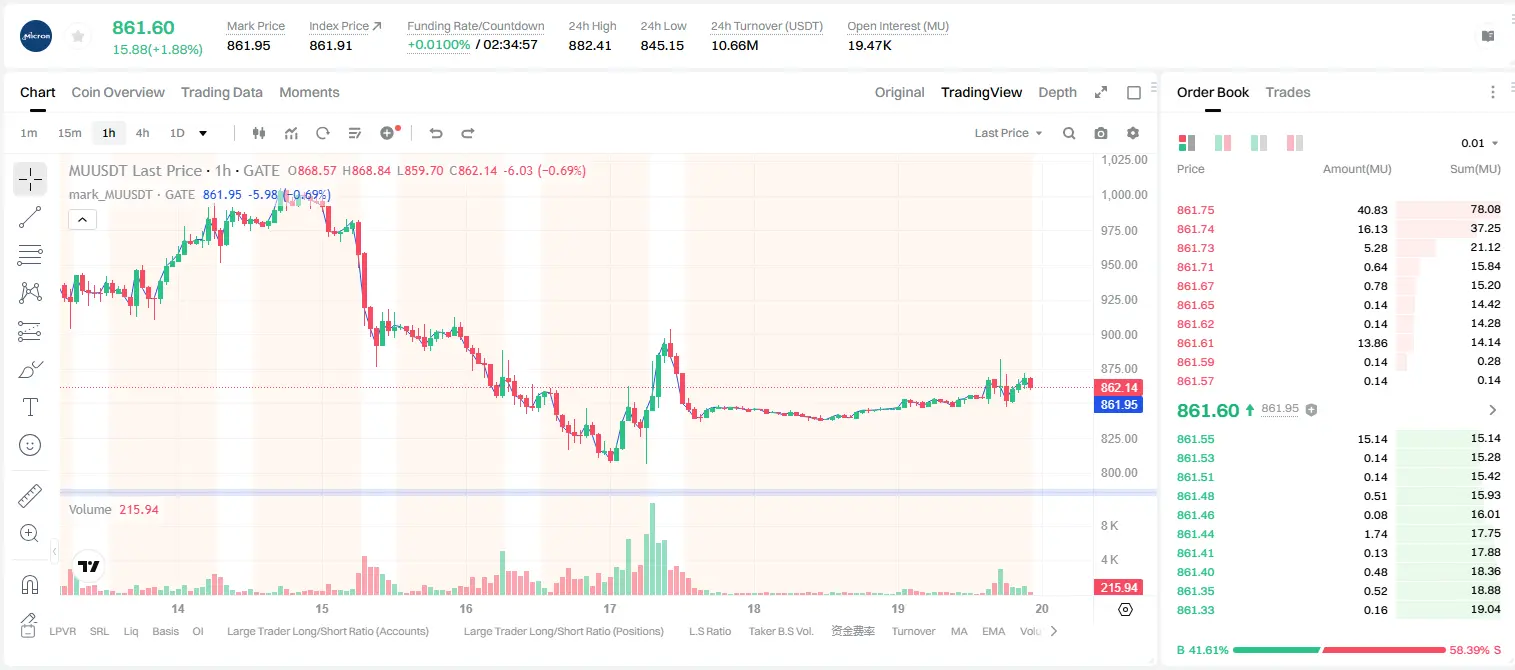Show more indicators at the bottom bar's right
This screenshot has height=670, width=1515.
click(1053, 631)
